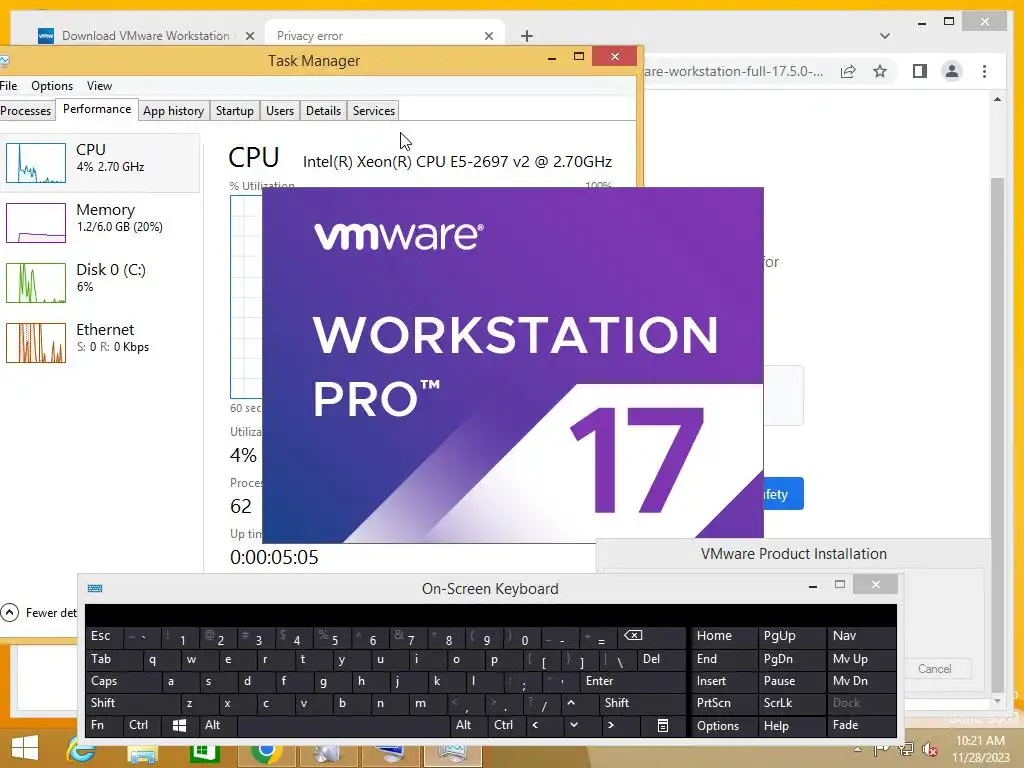Collapse Task Manager with Fewer details

point(39,613)
